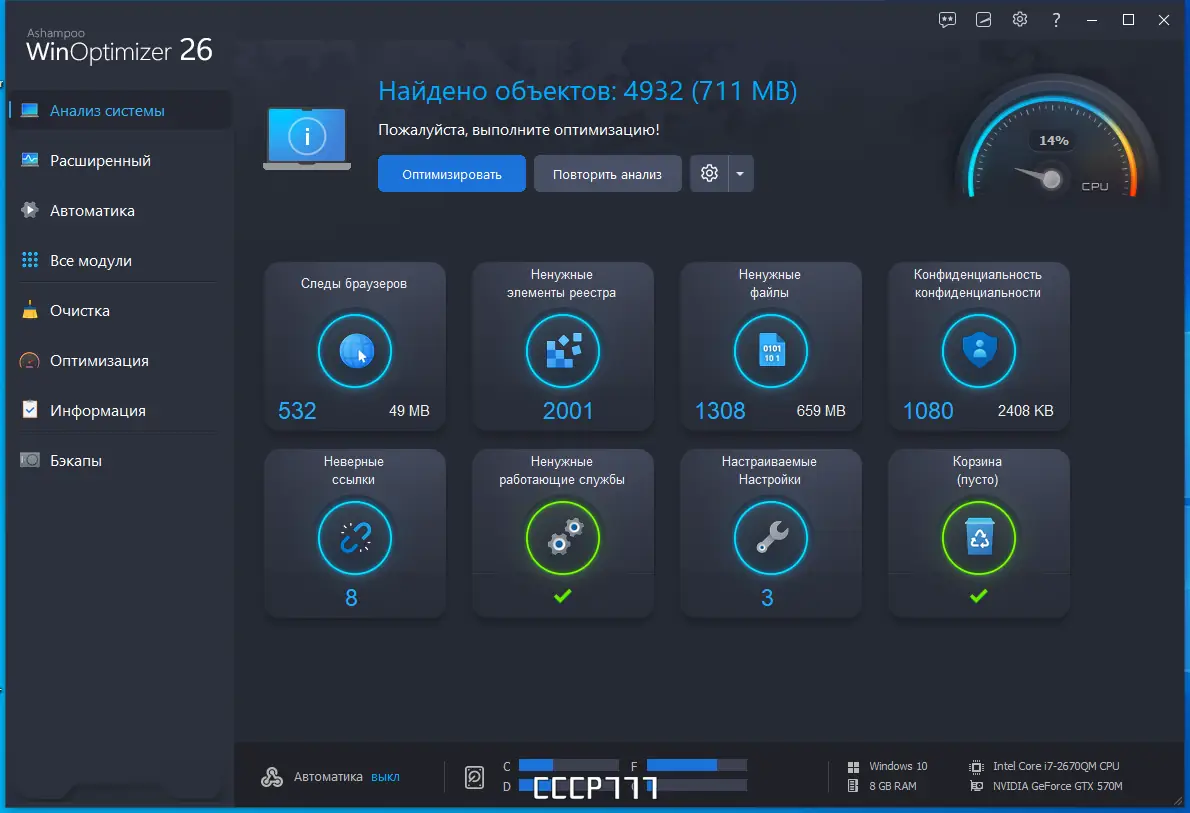
Task: Click the registry cleaner icon for unneeded entries
Action: tap(563, 351)
